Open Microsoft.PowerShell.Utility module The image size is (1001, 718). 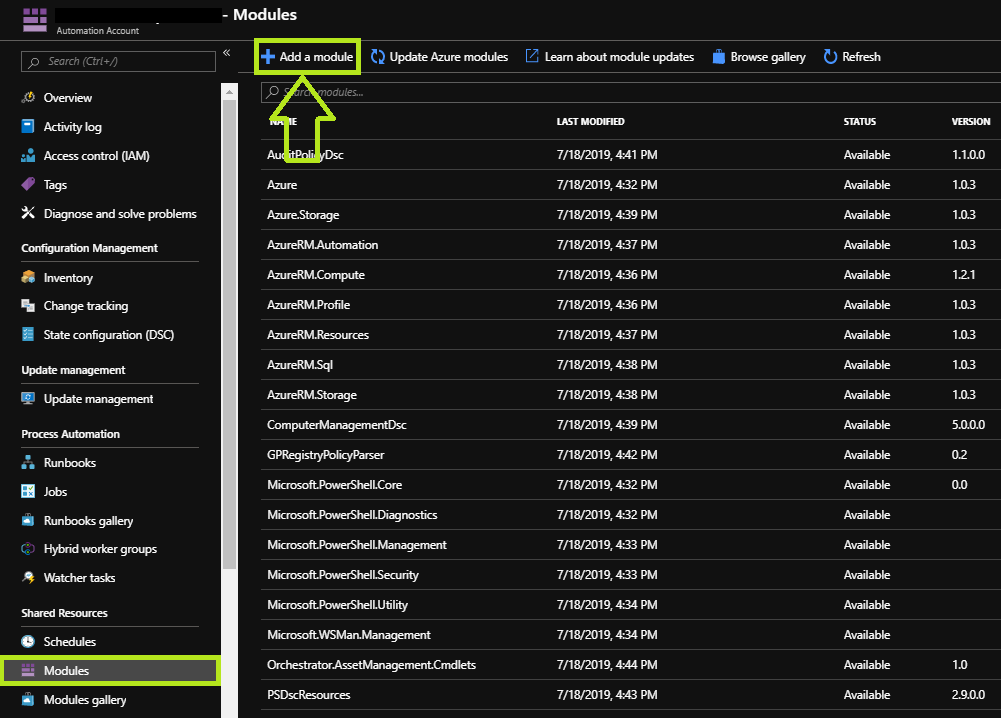coord(631,604)
